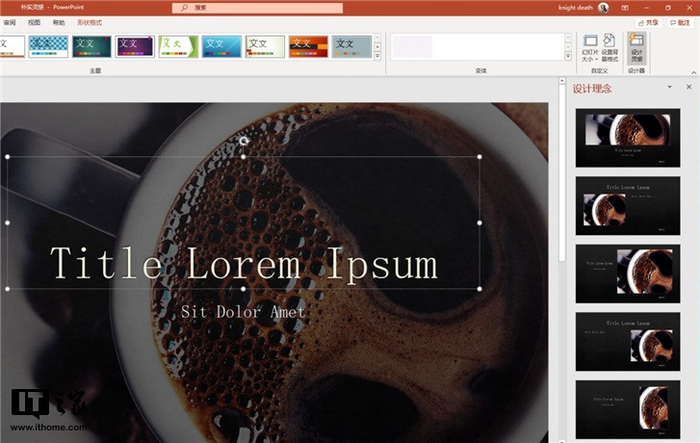
Task: Apply the gray-blue theme thumbnail
Action: (352, 46)
